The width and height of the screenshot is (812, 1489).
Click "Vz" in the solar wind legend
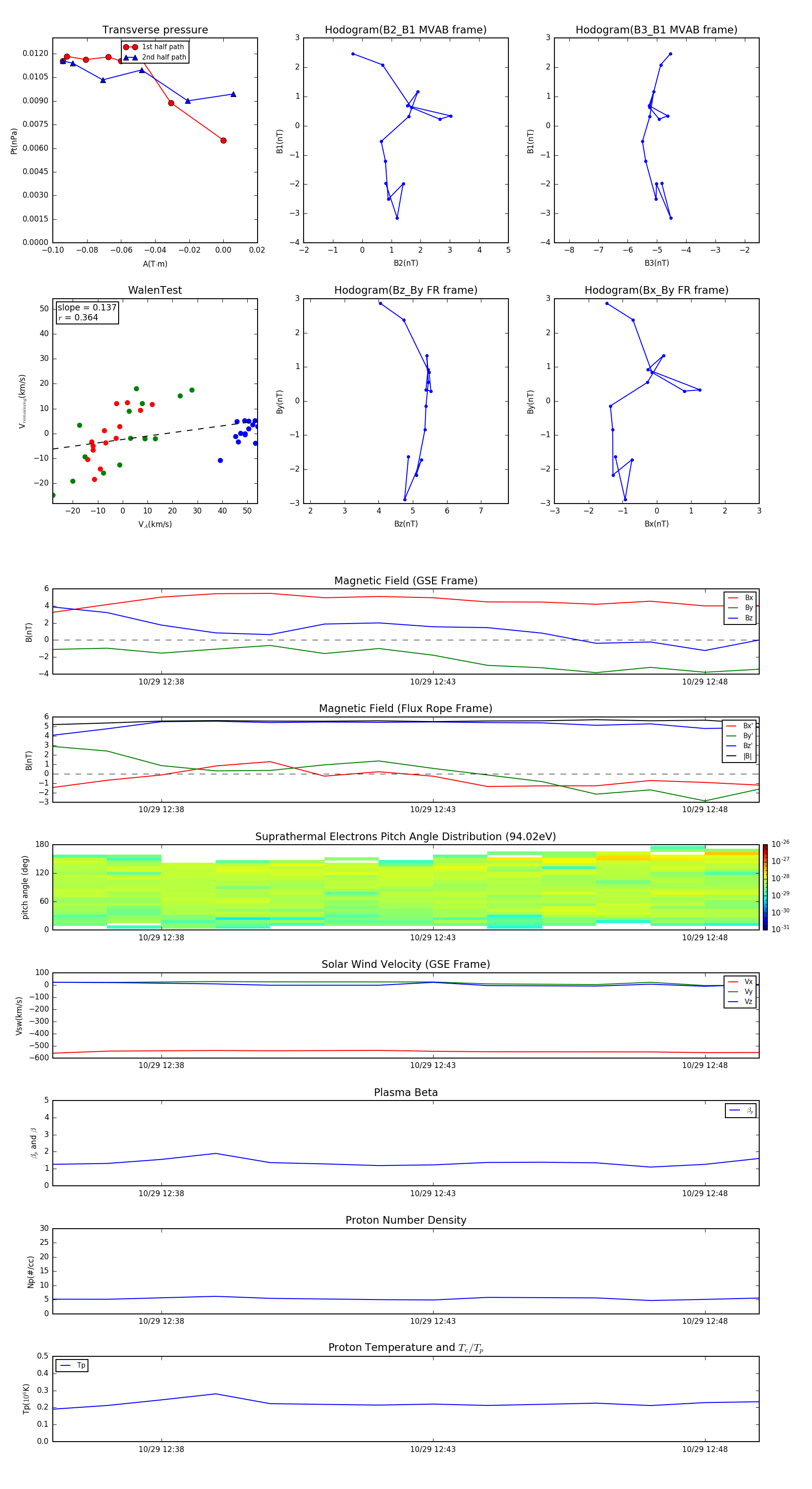point(748,1002)
